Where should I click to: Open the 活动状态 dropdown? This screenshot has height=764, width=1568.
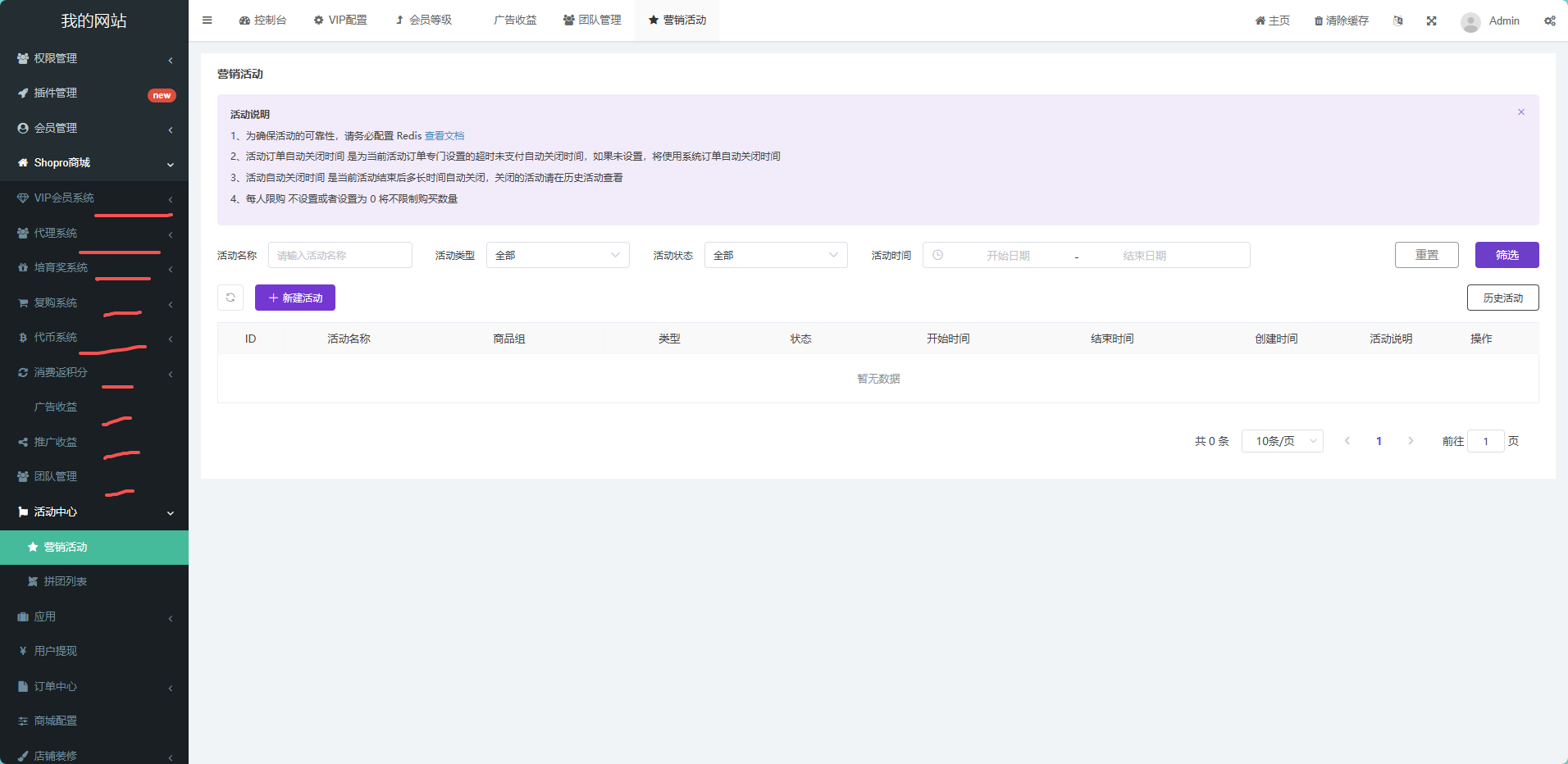click(x=775, y=255)
